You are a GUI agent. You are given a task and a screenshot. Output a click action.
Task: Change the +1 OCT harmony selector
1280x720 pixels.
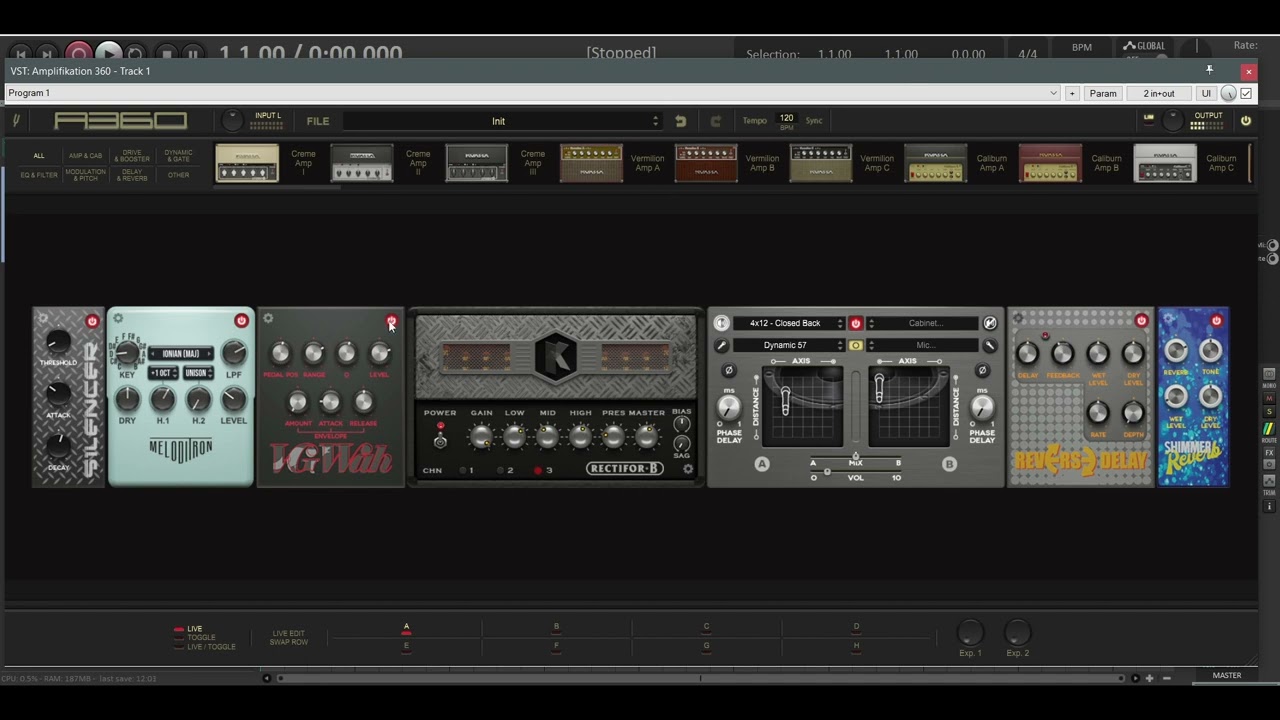(x=164, y=373)
